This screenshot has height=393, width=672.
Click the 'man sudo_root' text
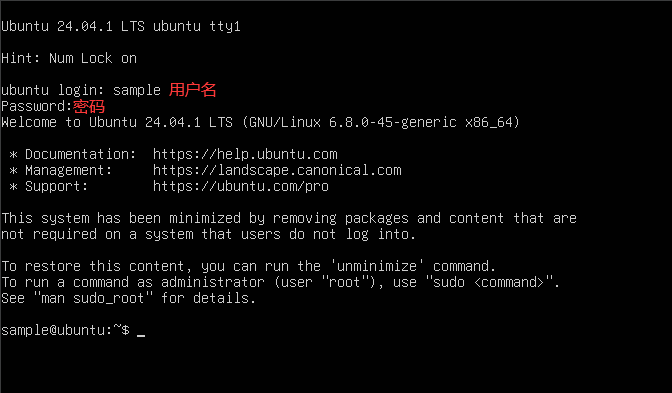(93, 298)
